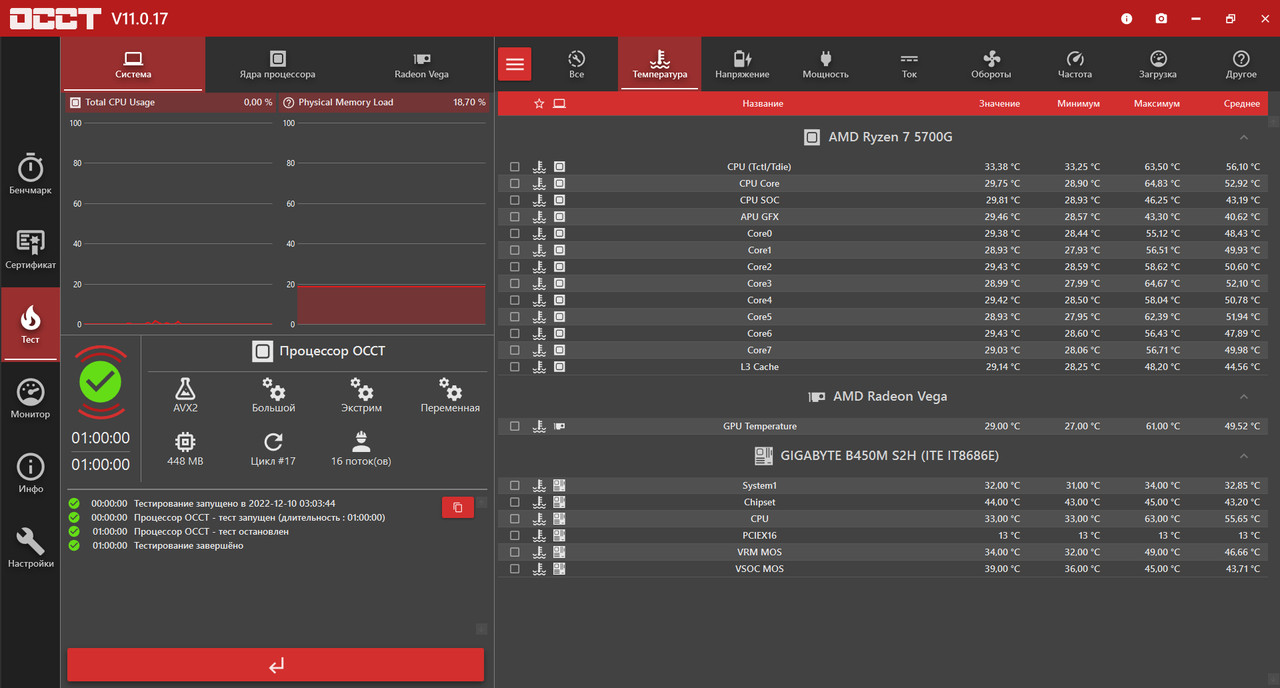The height and width of the screenshot is (688, 1280).
Task: Switch to the Ток tab
Action: click(909, 64)
